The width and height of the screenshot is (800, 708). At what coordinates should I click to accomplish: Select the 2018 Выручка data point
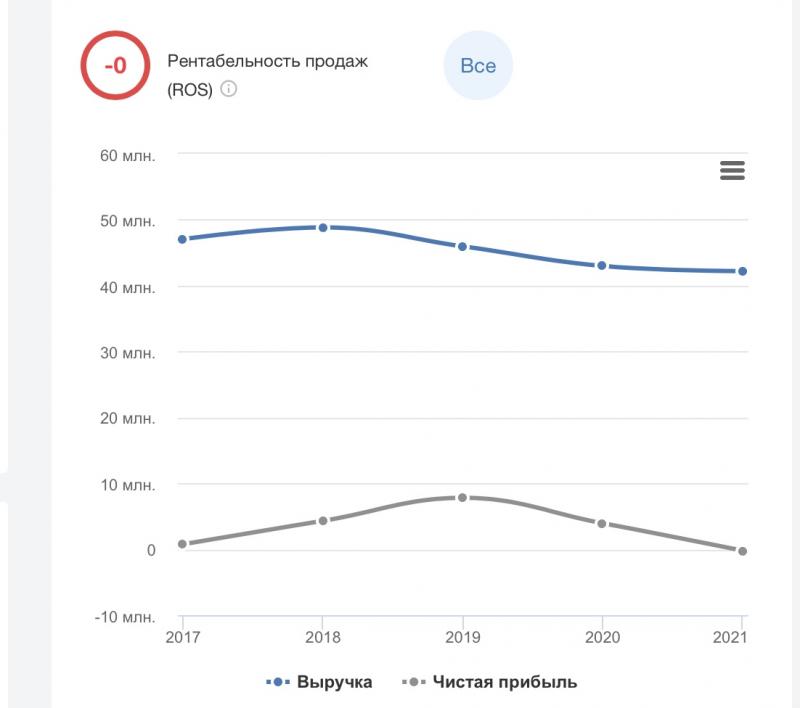click(x=323, y=228)
